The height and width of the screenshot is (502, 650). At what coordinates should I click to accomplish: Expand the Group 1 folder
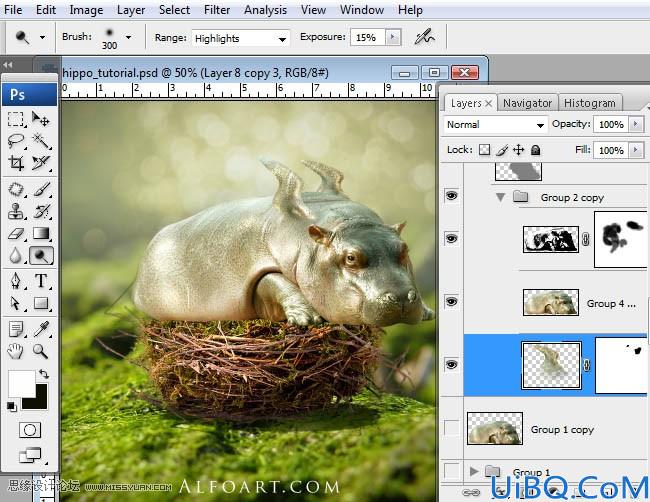point(474,471)
